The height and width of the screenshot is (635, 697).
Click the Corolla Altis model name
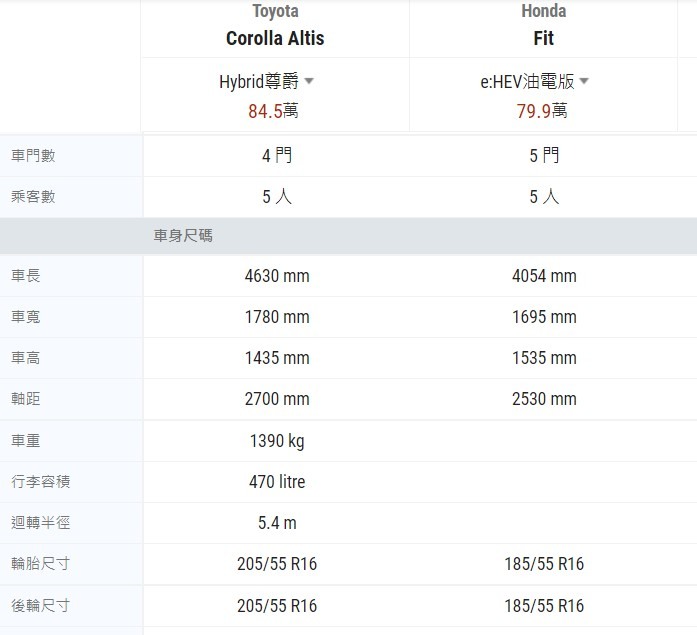275,38
